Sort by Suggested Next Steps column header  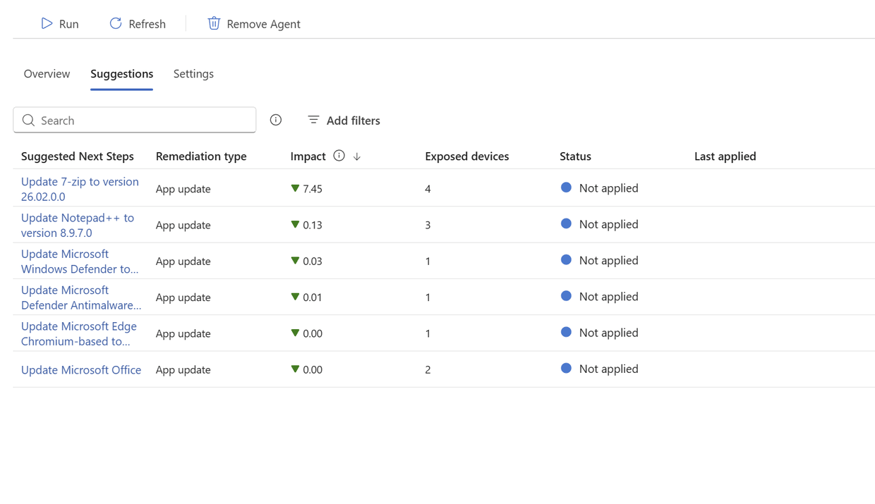point(78,156)
